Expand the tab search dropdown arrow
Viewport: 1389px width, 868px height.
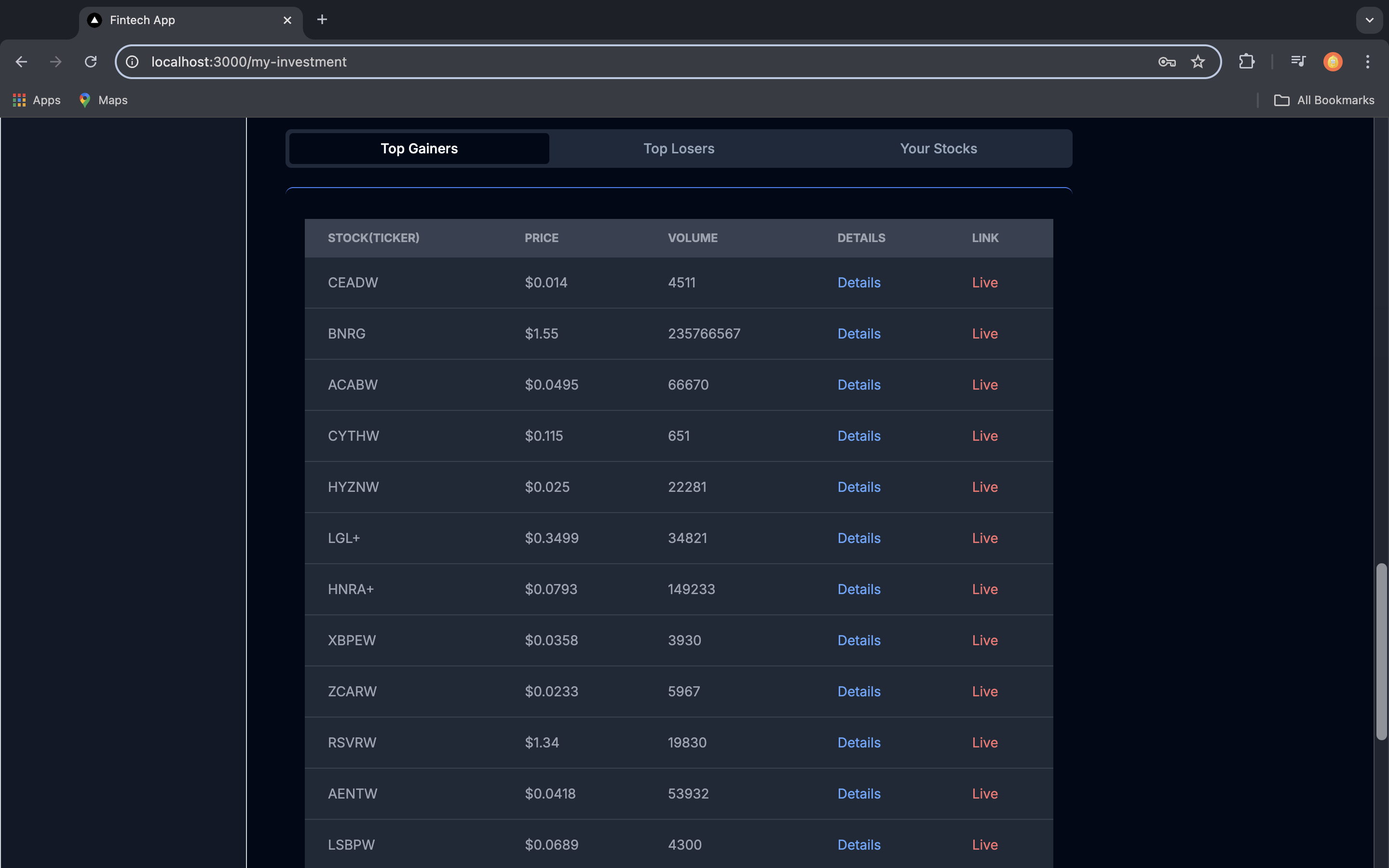point(1369,20)
